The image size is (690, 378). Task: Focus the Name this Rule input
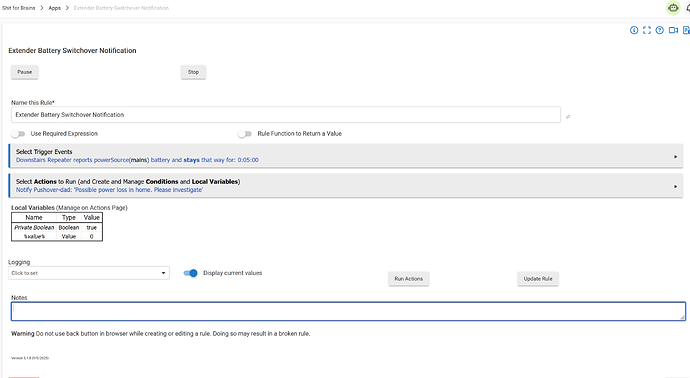[x=286, y=115]
